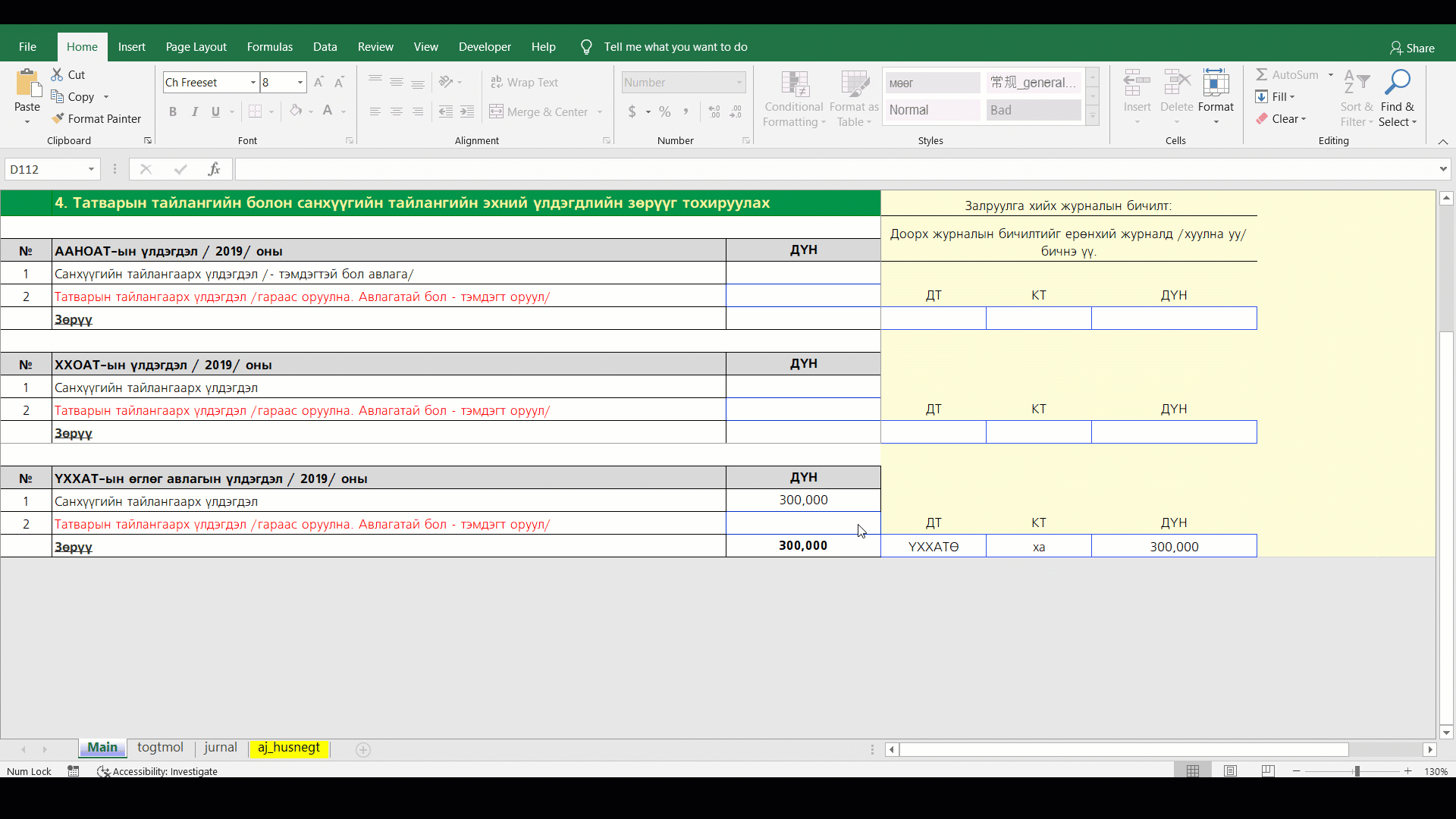Click the Increase Font Size icon
This screenshot has width=1456, height=819.
318,82
